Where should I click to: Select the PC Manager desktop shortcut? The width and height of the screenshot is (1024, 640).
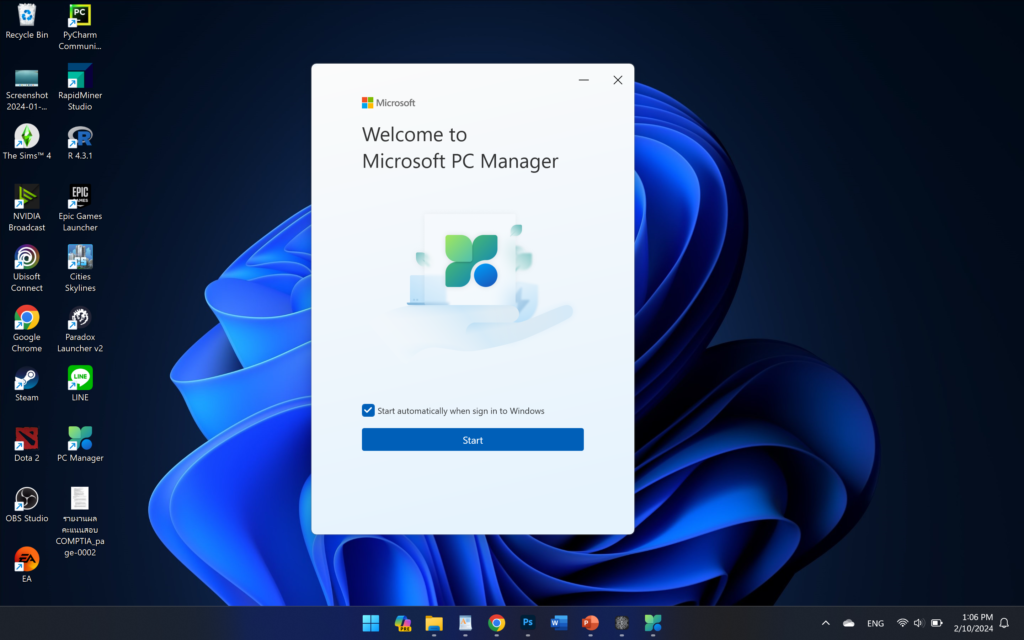click(80, 445)
